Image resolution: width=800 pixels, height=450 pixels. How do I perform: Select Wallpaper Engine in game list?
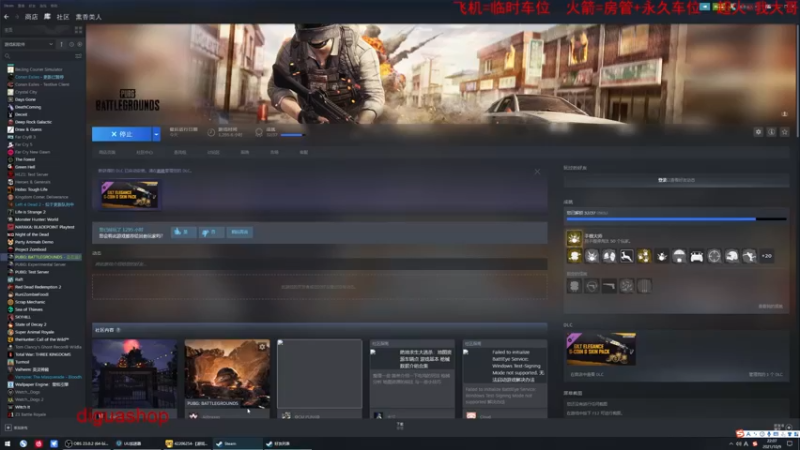tap(41, 384)
